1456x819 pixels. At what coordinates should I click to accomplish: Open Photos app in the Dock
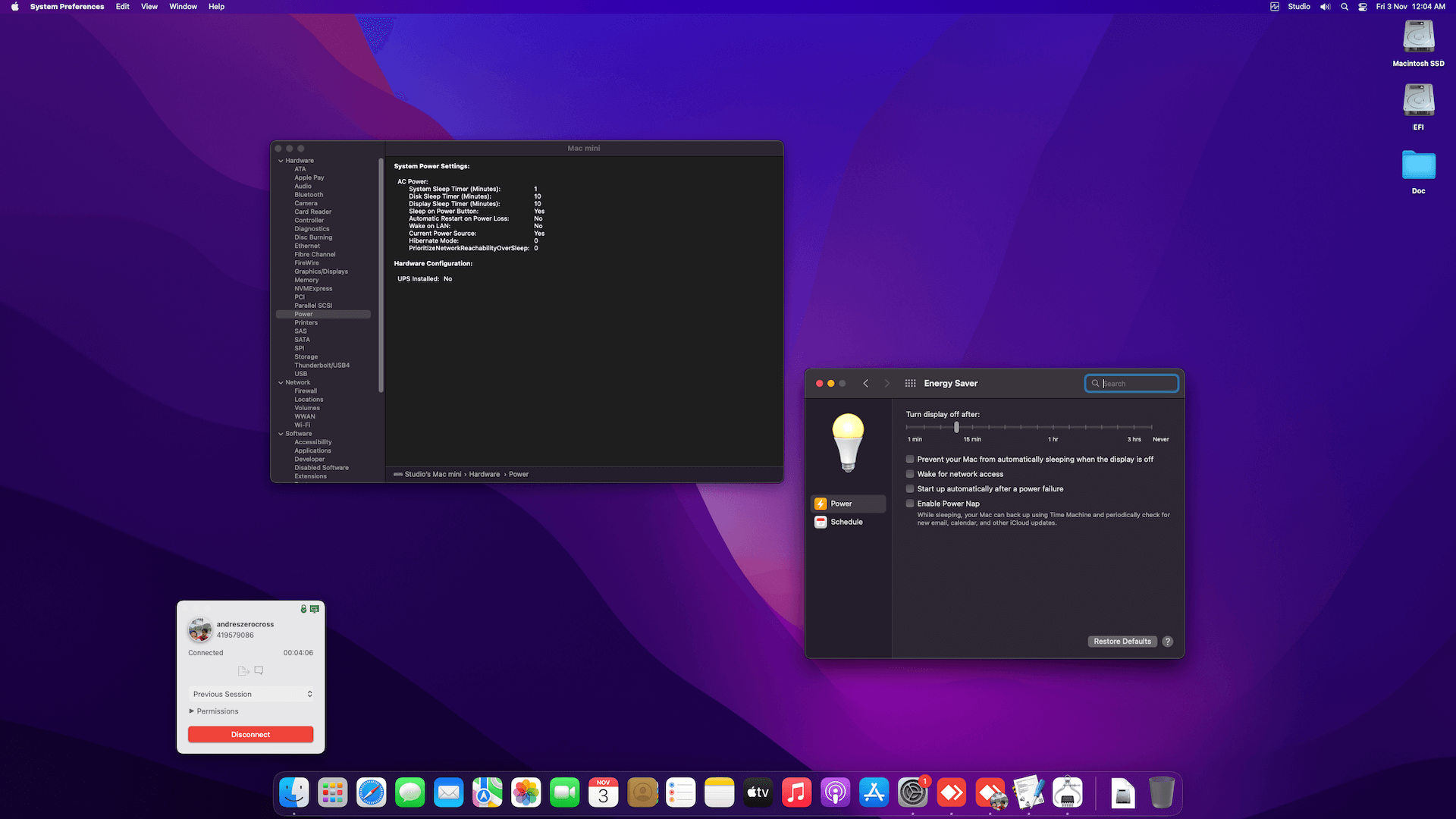(526, 793)
